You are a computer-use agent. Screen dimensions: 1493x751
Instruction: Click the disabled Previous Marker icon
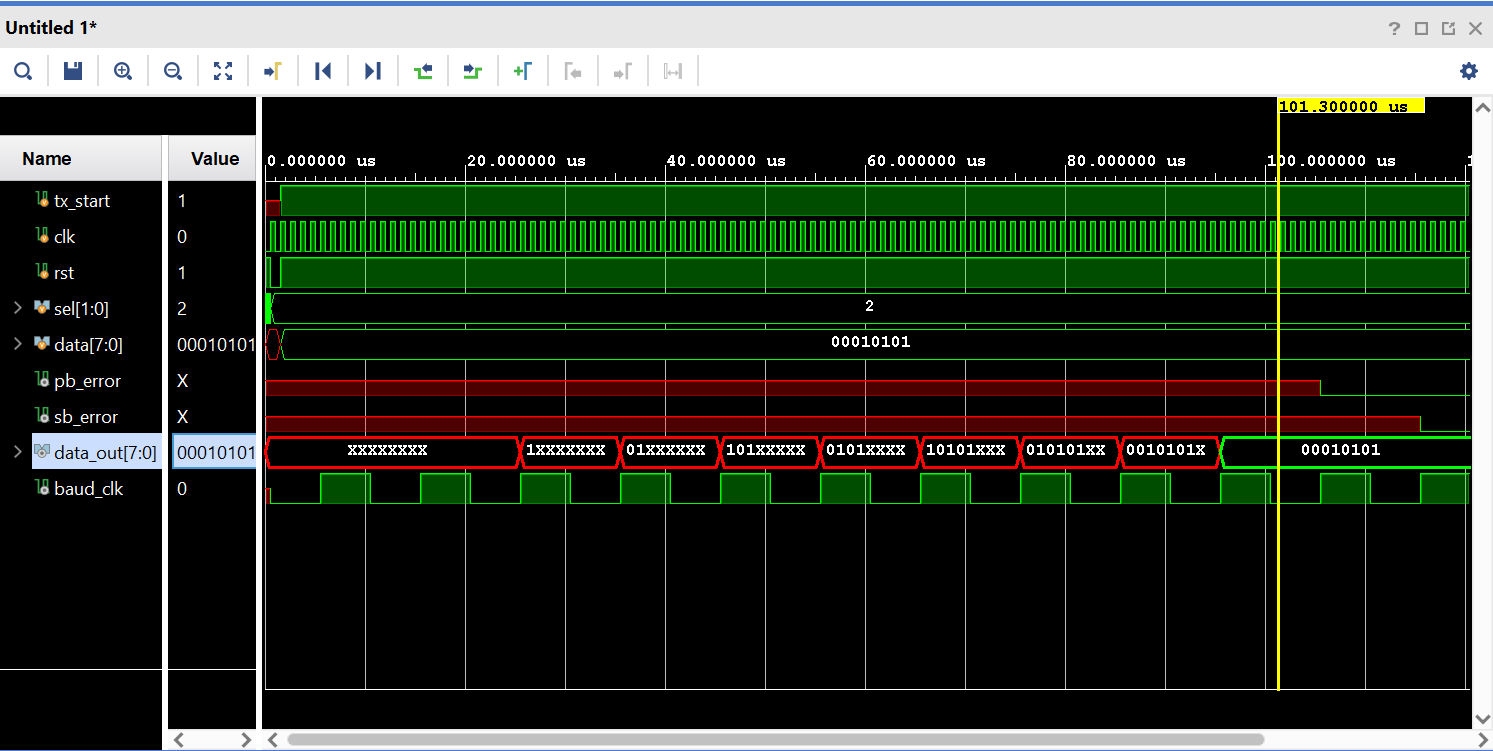(x=573, y=71)
